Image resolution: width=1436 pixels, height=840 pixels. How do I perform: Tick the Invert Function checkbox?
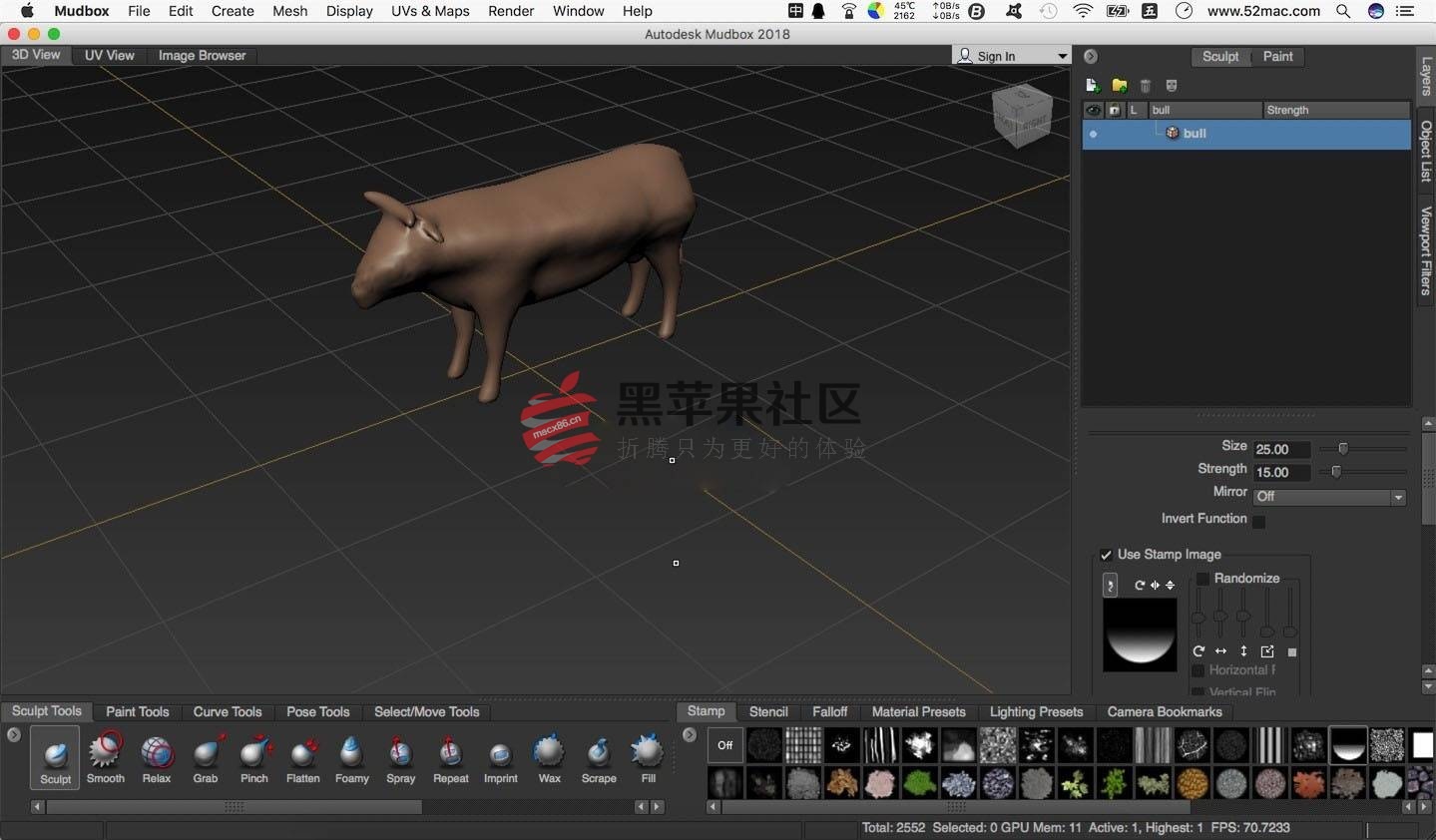(1258, 521)
